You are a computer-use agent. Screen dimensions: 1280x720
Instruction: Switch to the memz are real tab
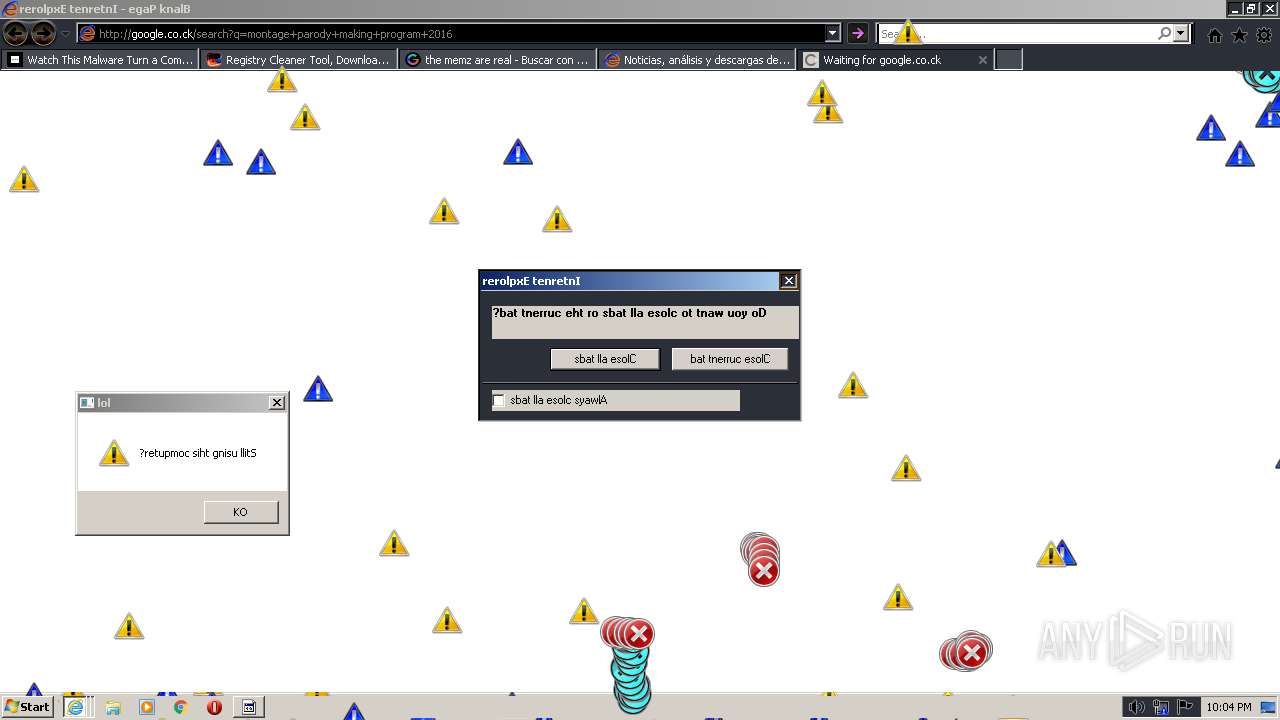click(x=497, y=60)
